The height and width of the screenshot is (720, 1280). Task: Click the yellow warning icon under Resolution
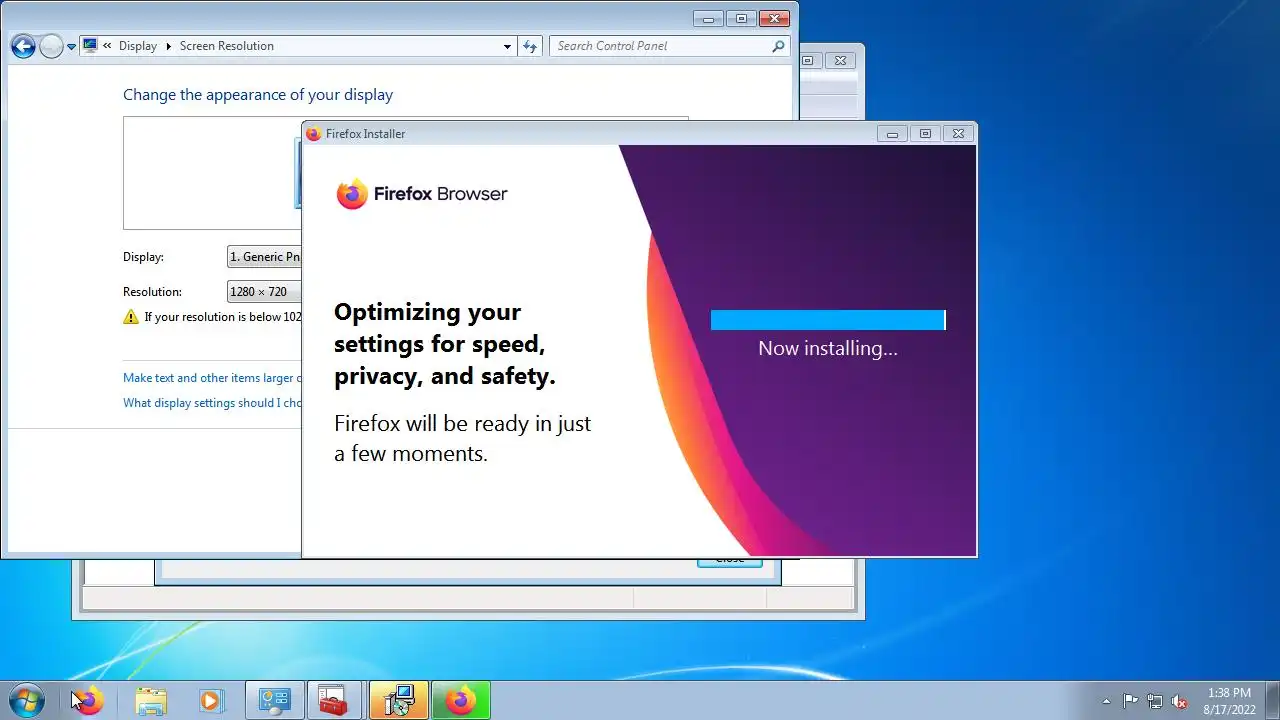pyautogui.click(x=131, y=317)
